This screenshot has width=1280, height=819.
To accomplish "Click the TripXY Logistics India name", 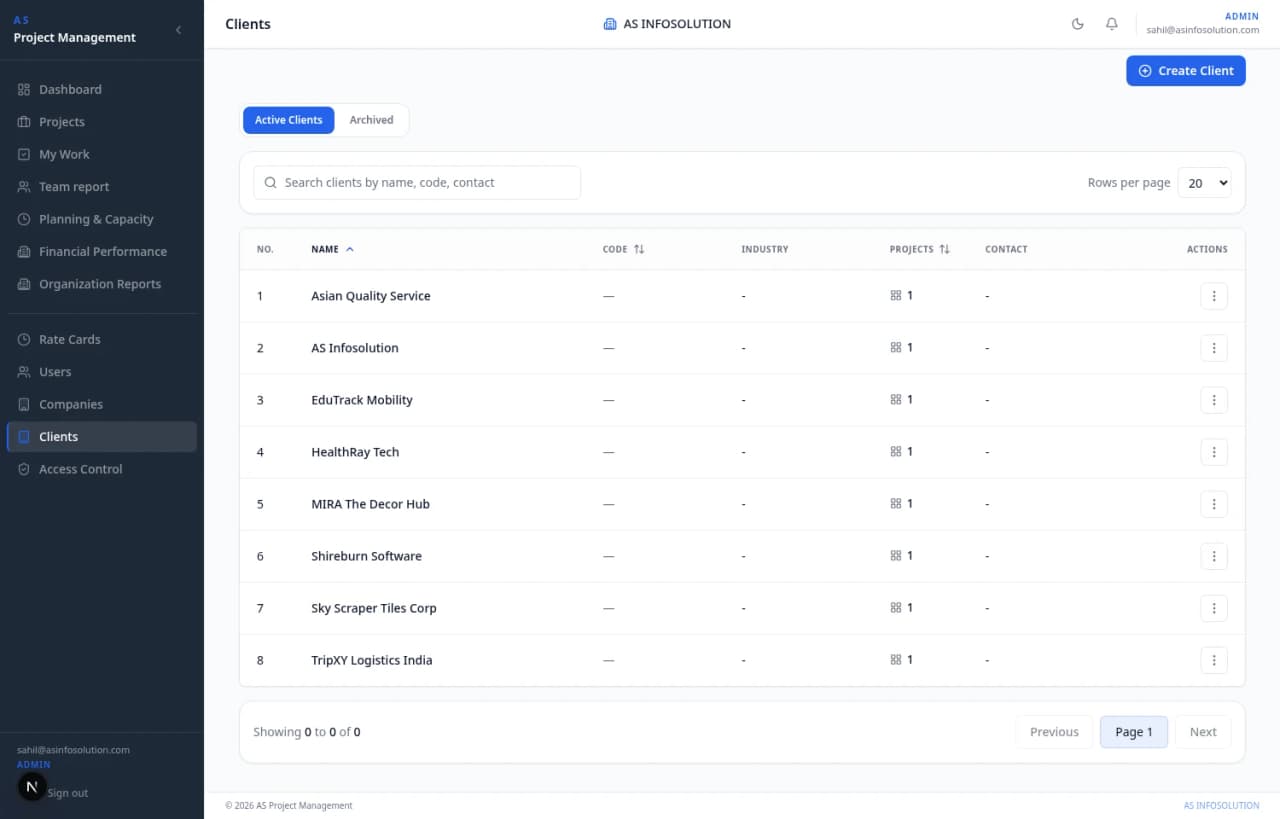I will 372,660.
